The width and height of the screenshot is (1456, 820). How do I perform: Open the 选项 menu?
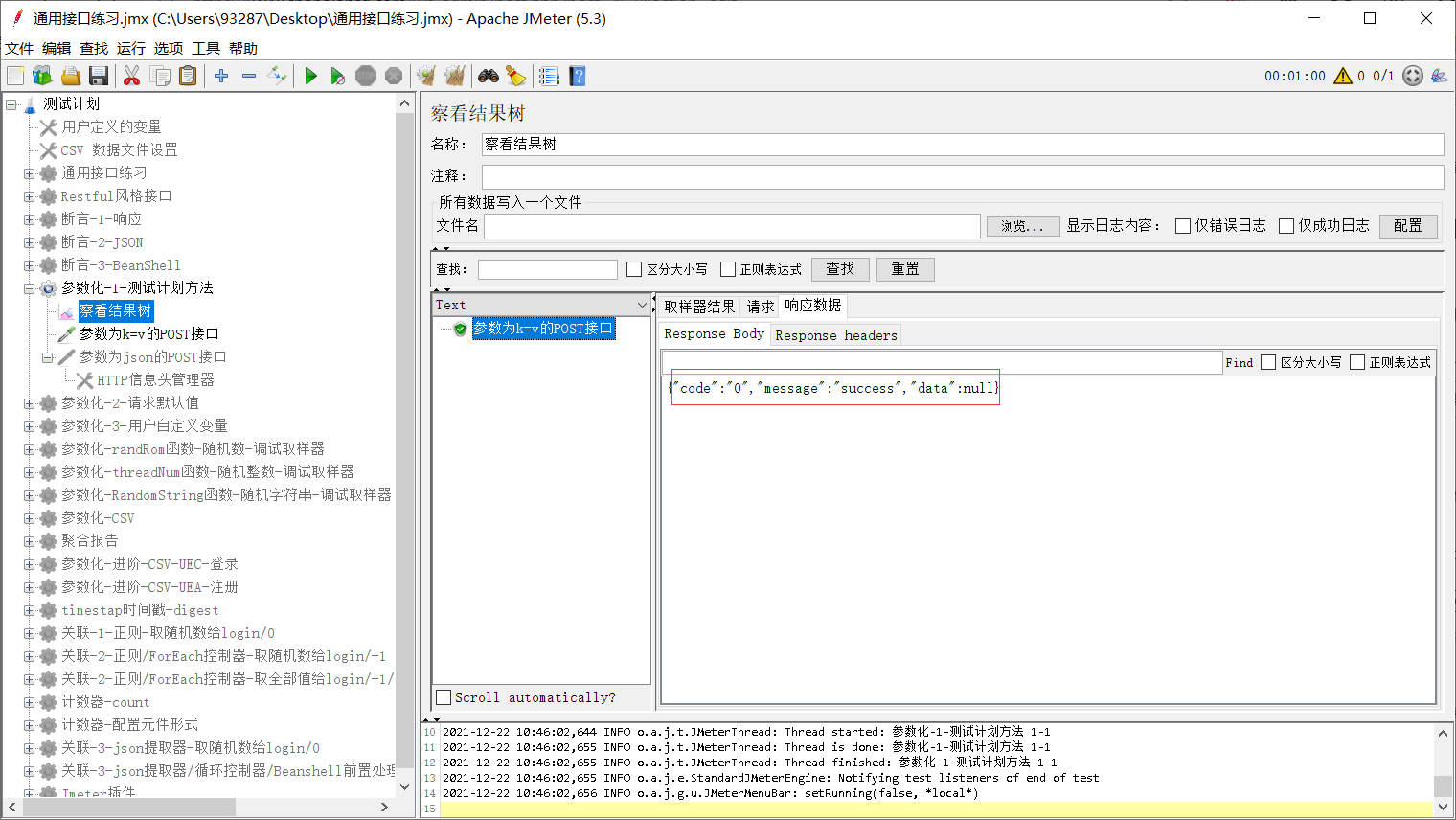[x=169, y=48]
